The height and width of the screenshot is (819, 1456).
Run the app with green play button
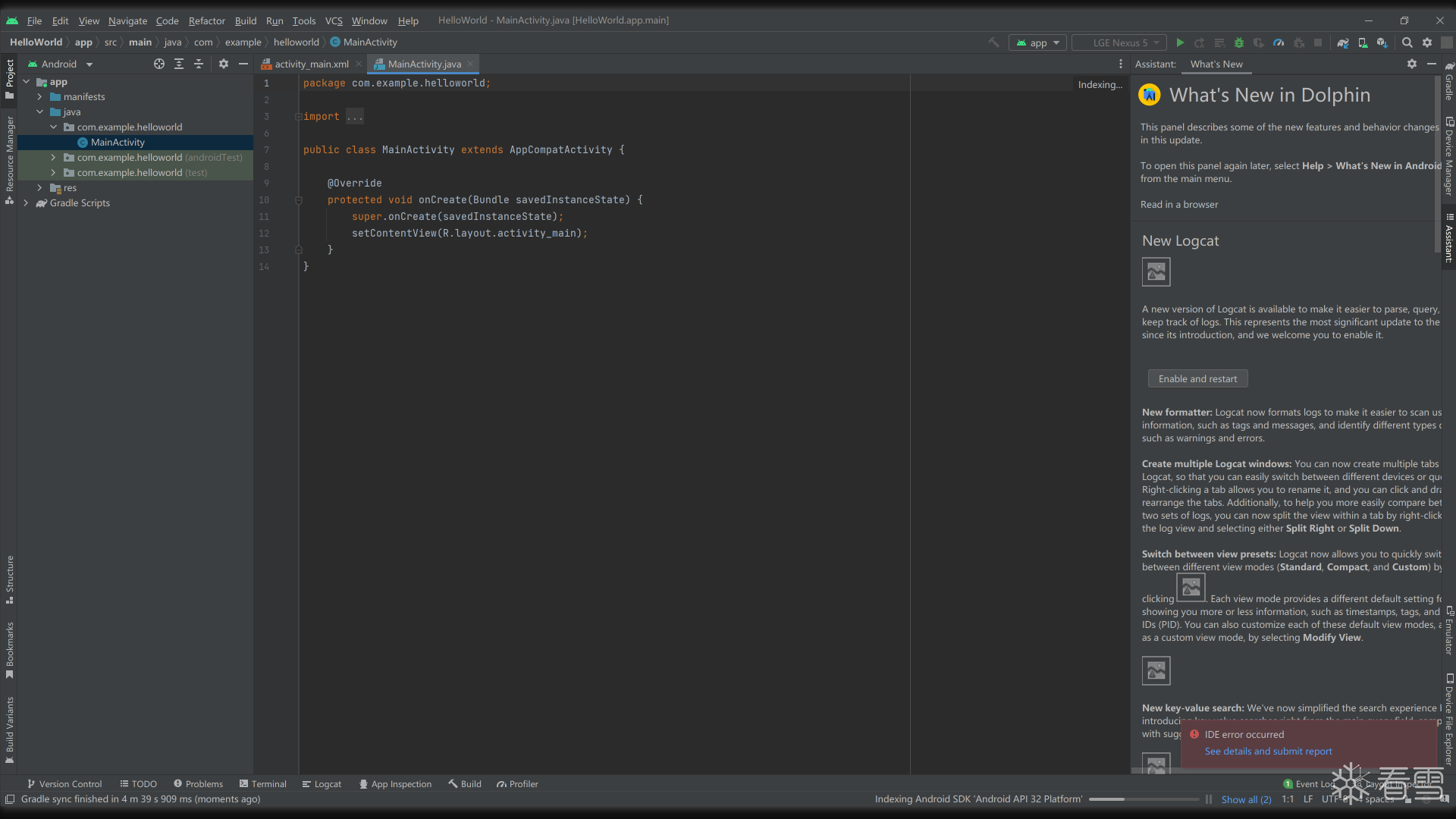pyautogui.click(x=1180, y=43)
